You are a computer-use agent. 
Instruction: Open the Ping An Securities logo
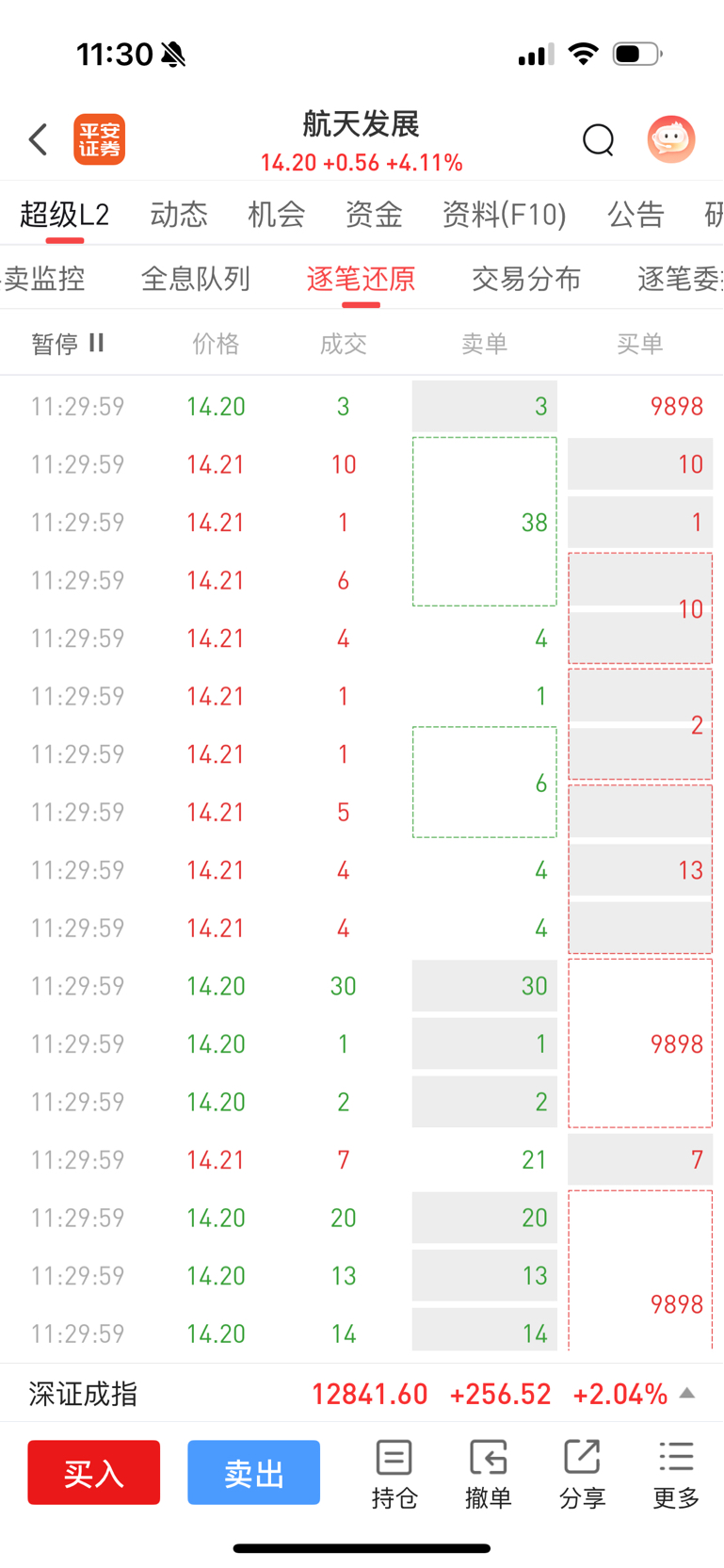click(x=100, y=140)
